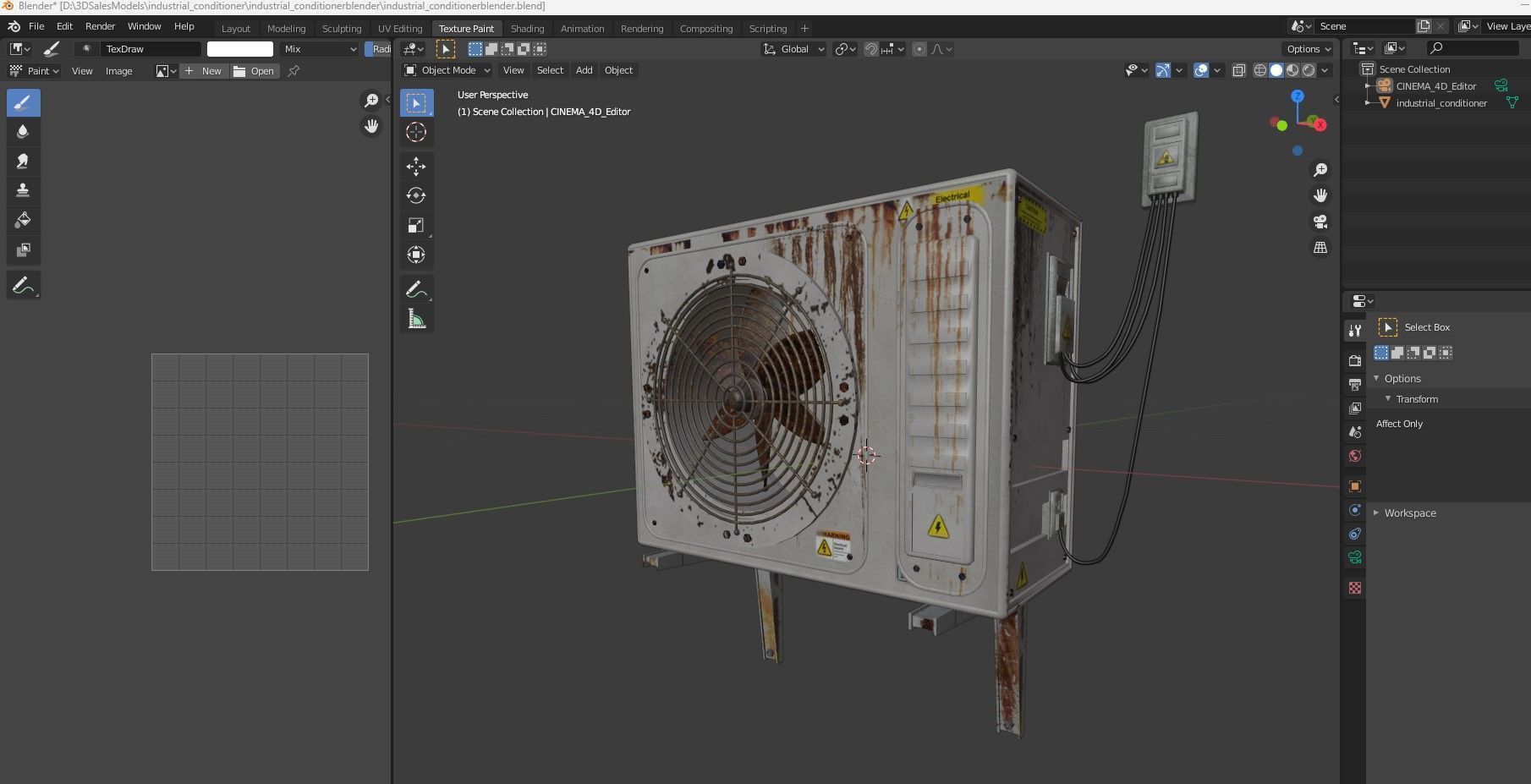Open the World properties tab

tap(1355, 456)
